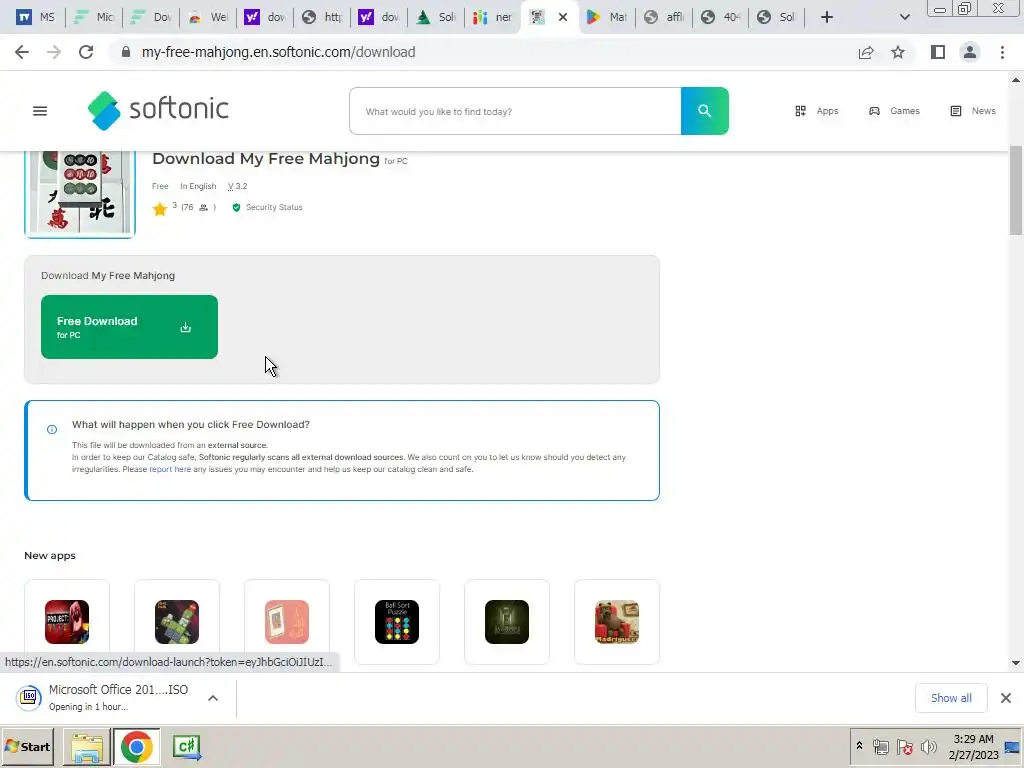Open a new browser tab

point(827,17)
